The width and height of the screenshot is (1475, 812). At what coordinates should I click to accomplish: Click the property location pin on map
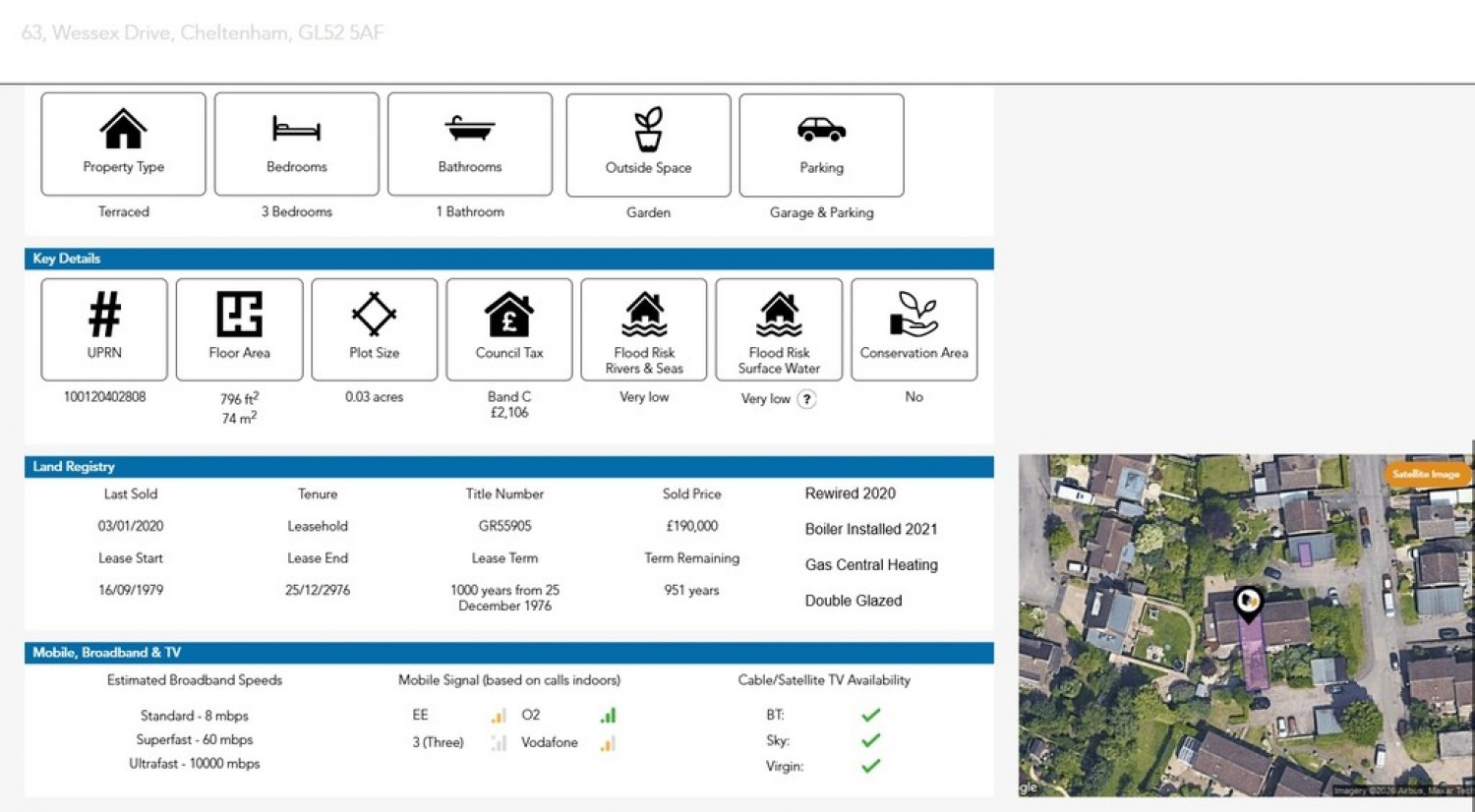click(x=1248, y=604)
